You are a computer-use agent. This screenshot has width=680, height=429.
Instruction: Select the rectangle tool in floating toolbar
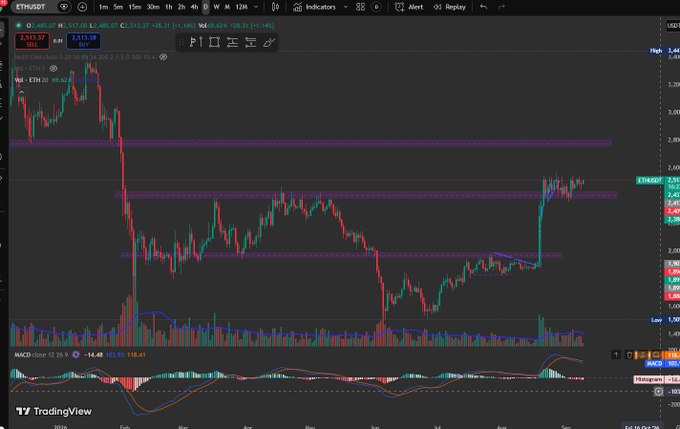(x=214, y=42)
